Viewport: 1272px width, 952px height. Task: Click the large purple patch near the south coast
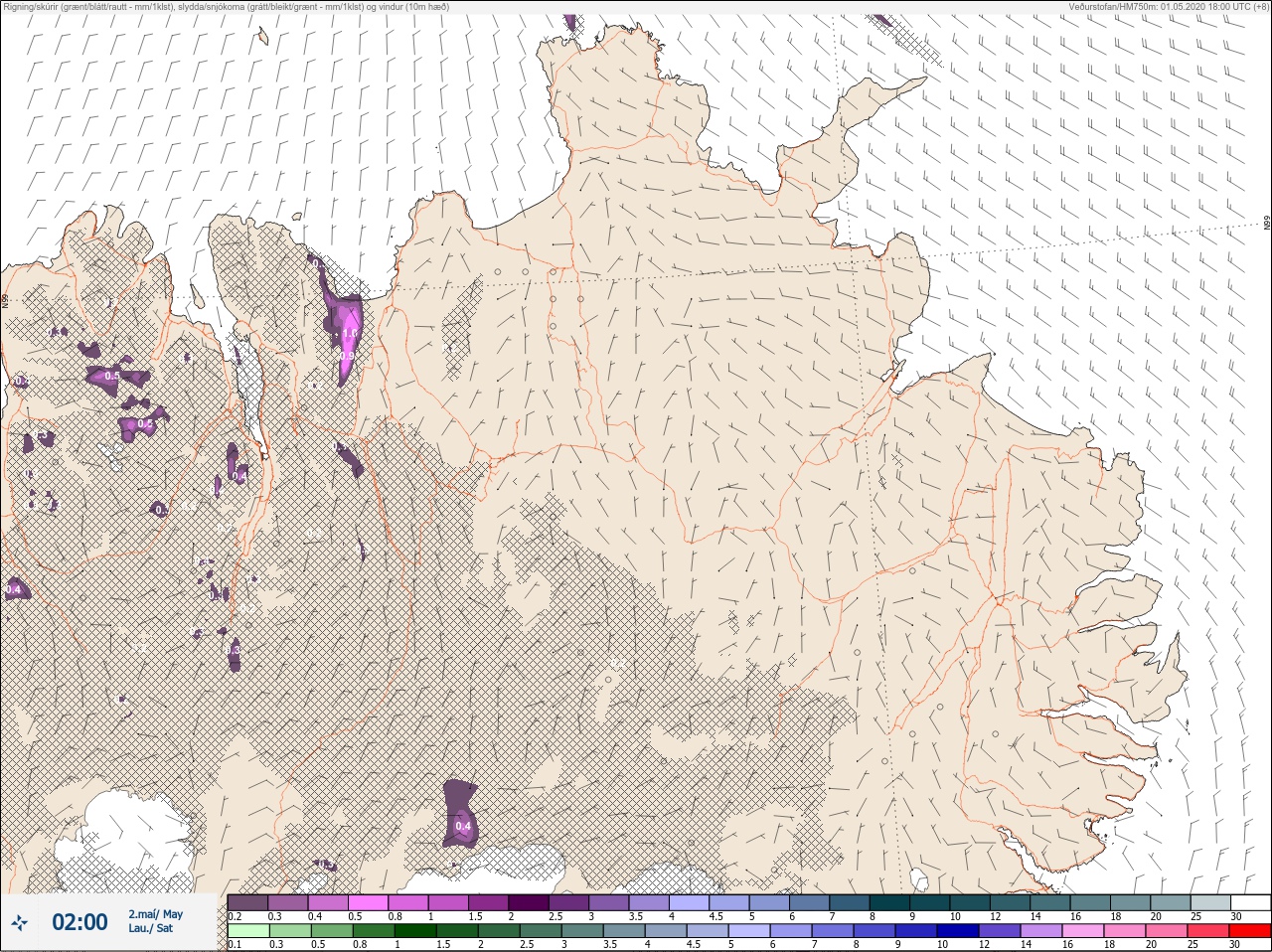pos(460,813)
